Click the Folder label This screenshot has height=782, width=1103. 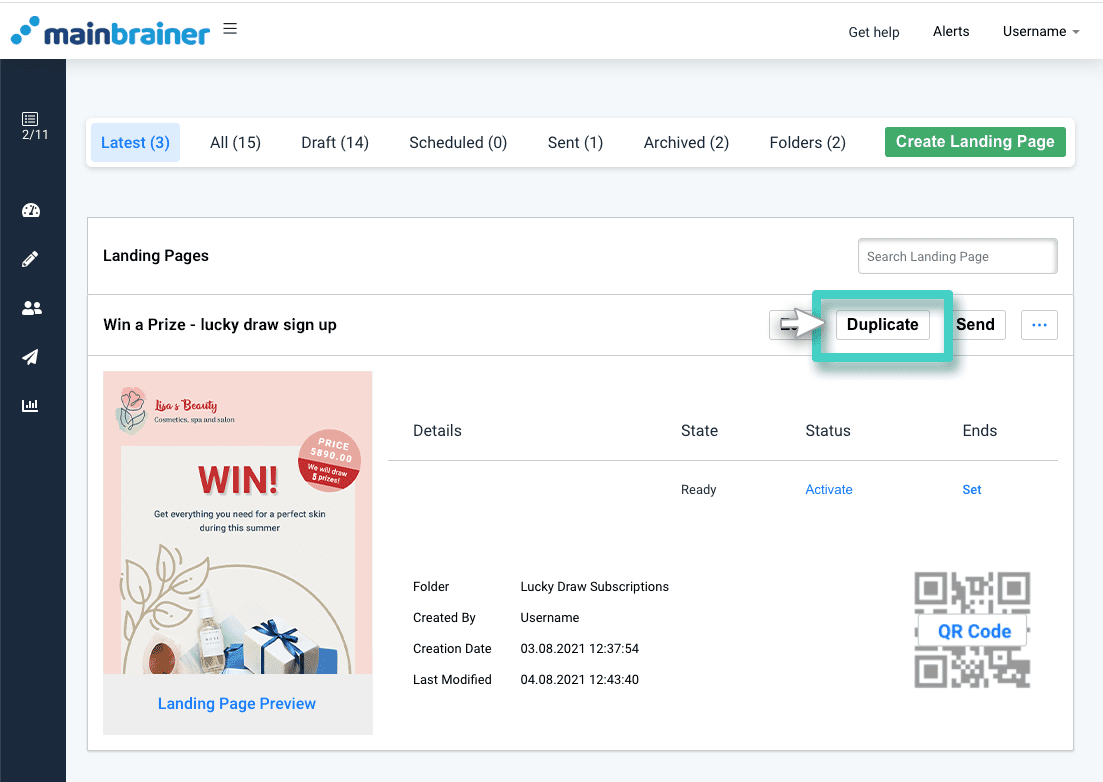[x=431, y=586]
